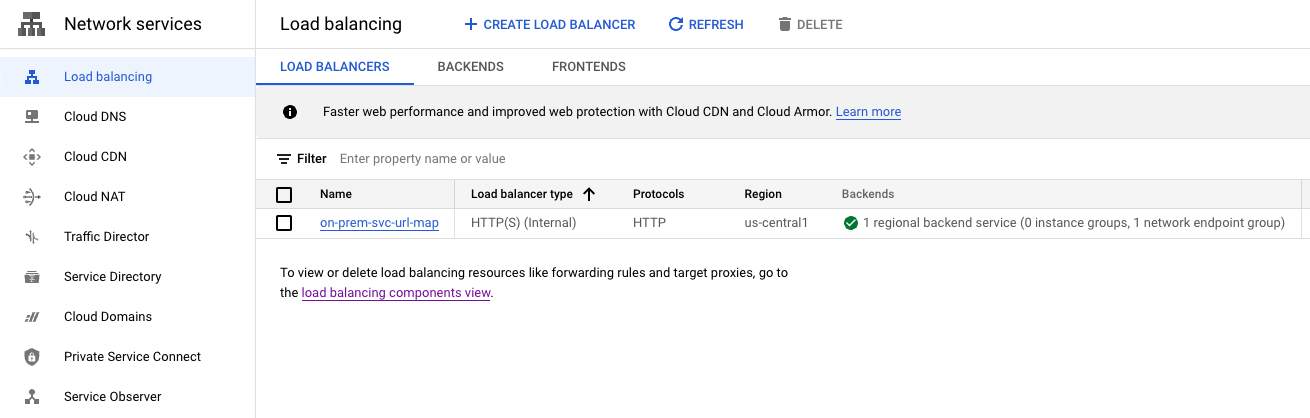This screenshot has height=418, width=1310.
Task: Open Cloud DNS via its sidebar icon
Action: 31,117
